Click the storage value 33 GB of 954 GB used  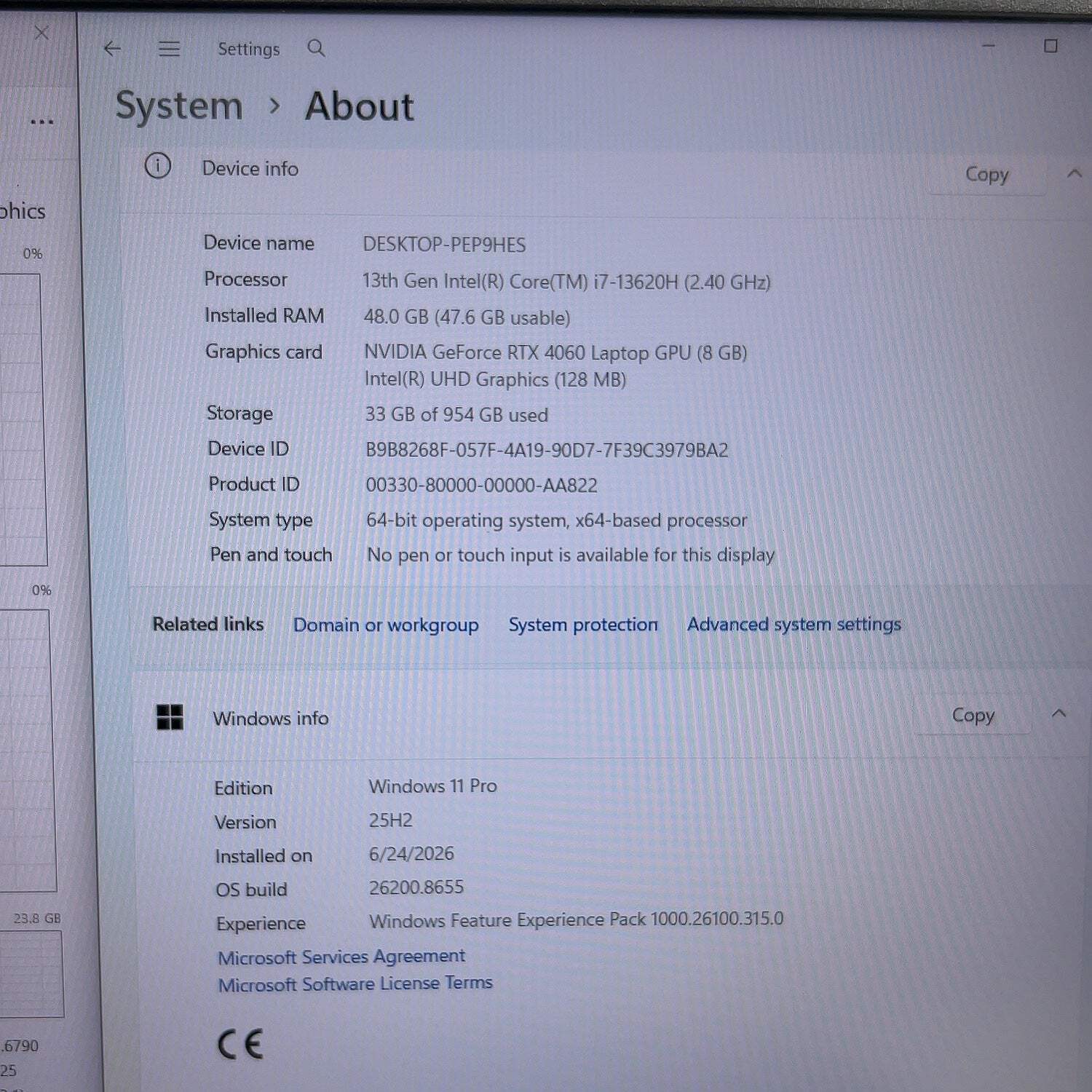coord(456,415)
